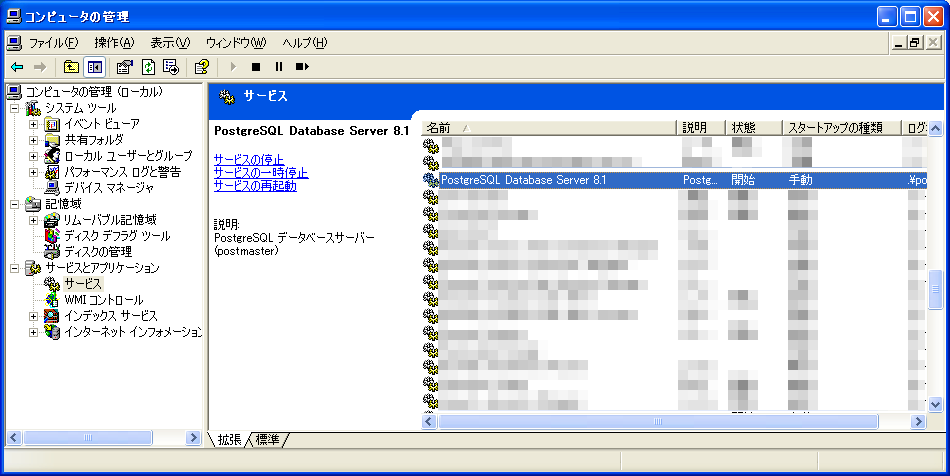The width and height of the screenshot is (950, 476).
Task: Click the services list scroll down arrow
Action: point(935,404)
